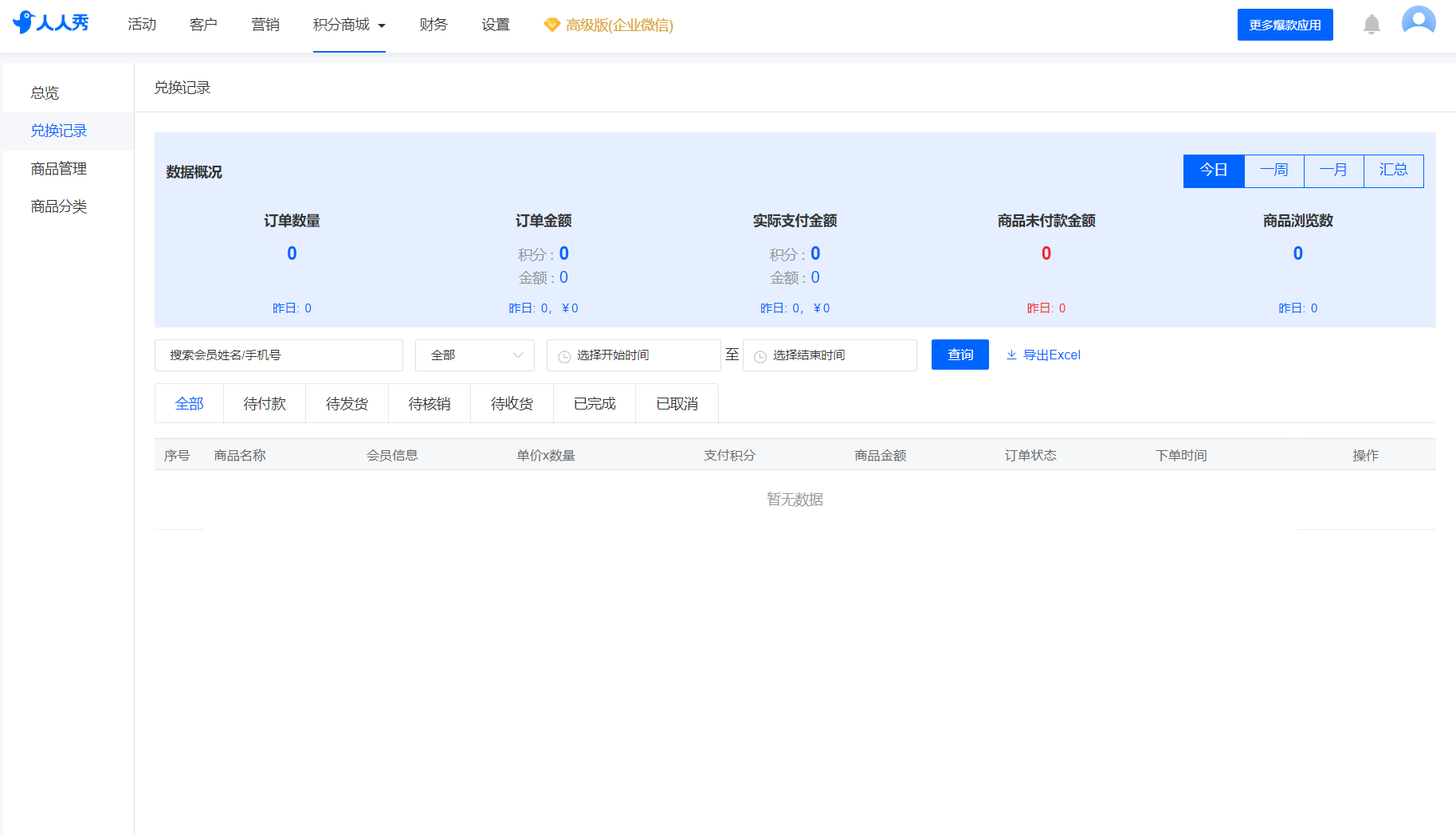This screenshot has height=835, width=1456.
Task: Switch to 待付款 tab
Action: coord(265,404)
